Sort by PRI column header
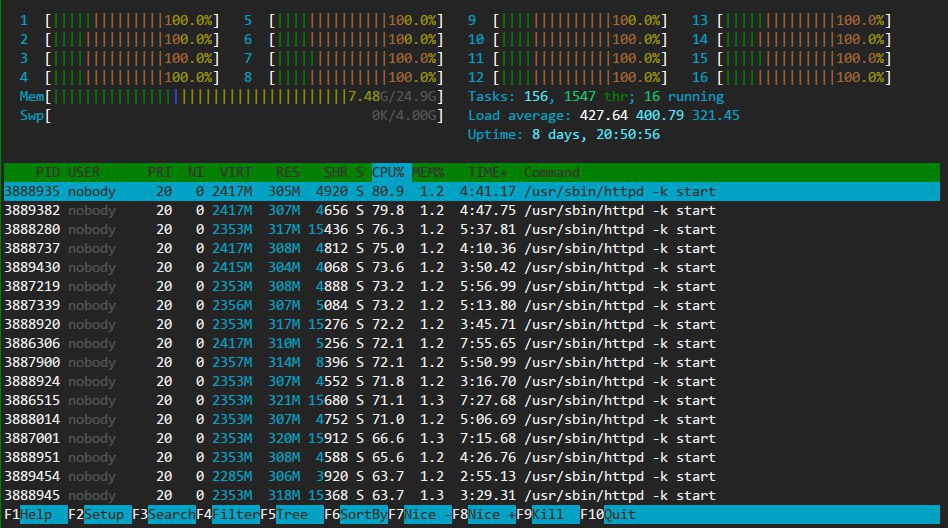The image size is (948, 528). pyautogui.click(x=160, y=172)
